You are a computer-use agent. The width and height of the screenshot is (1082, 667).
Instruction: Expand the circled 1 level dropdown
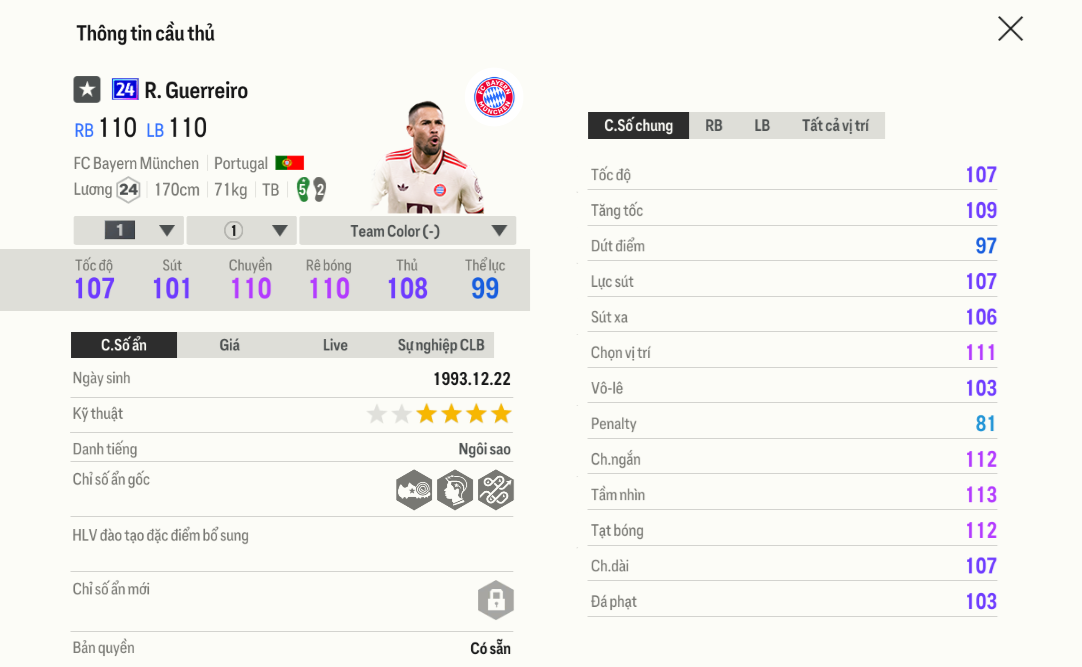242,230
